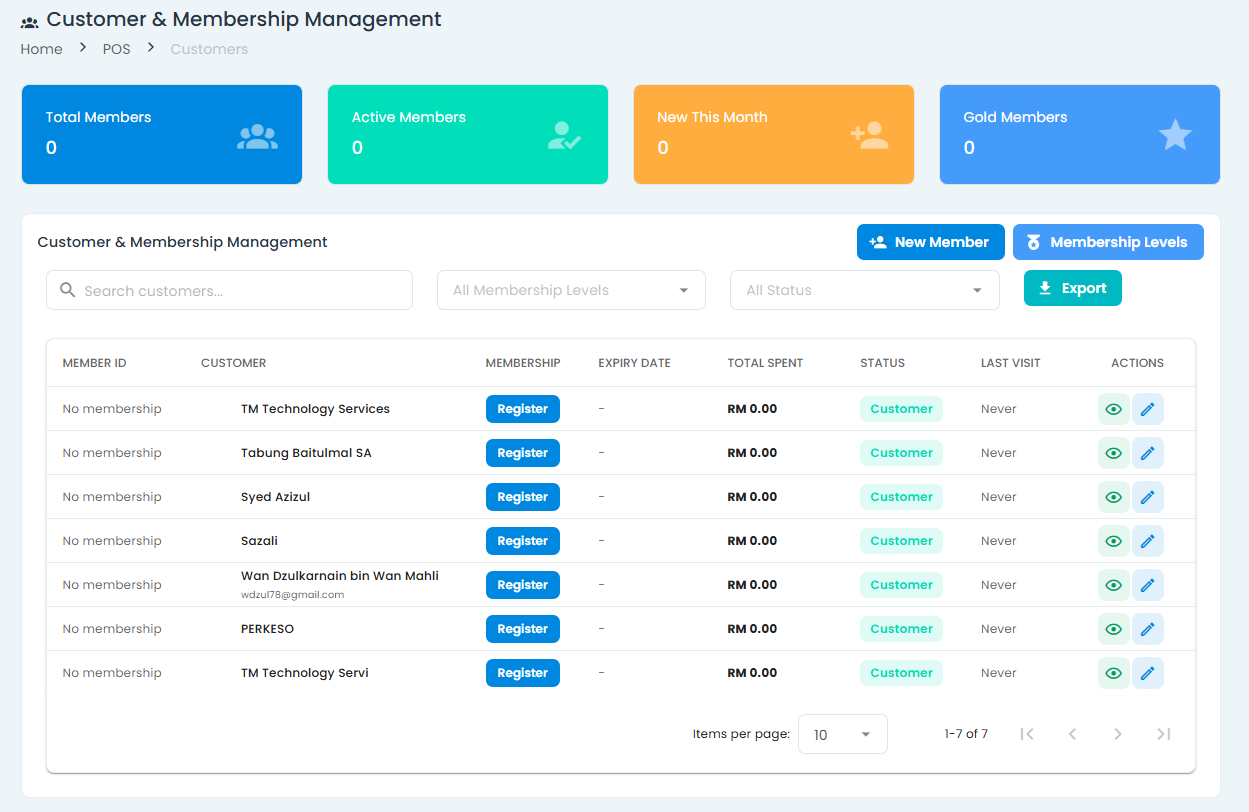Go to previous page arrow
This screenshot has width=1249, height=812.
click(x=1072, y=734)
